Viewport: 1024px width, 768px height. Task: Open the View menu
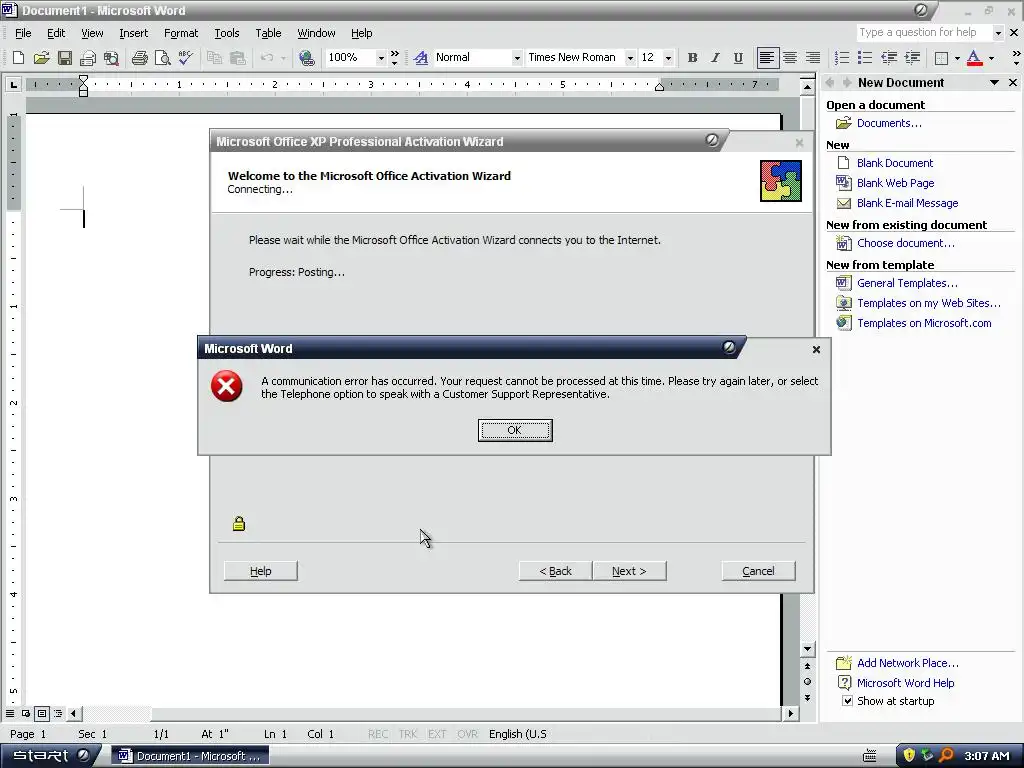pyautogui.click(x=92, y=33)
